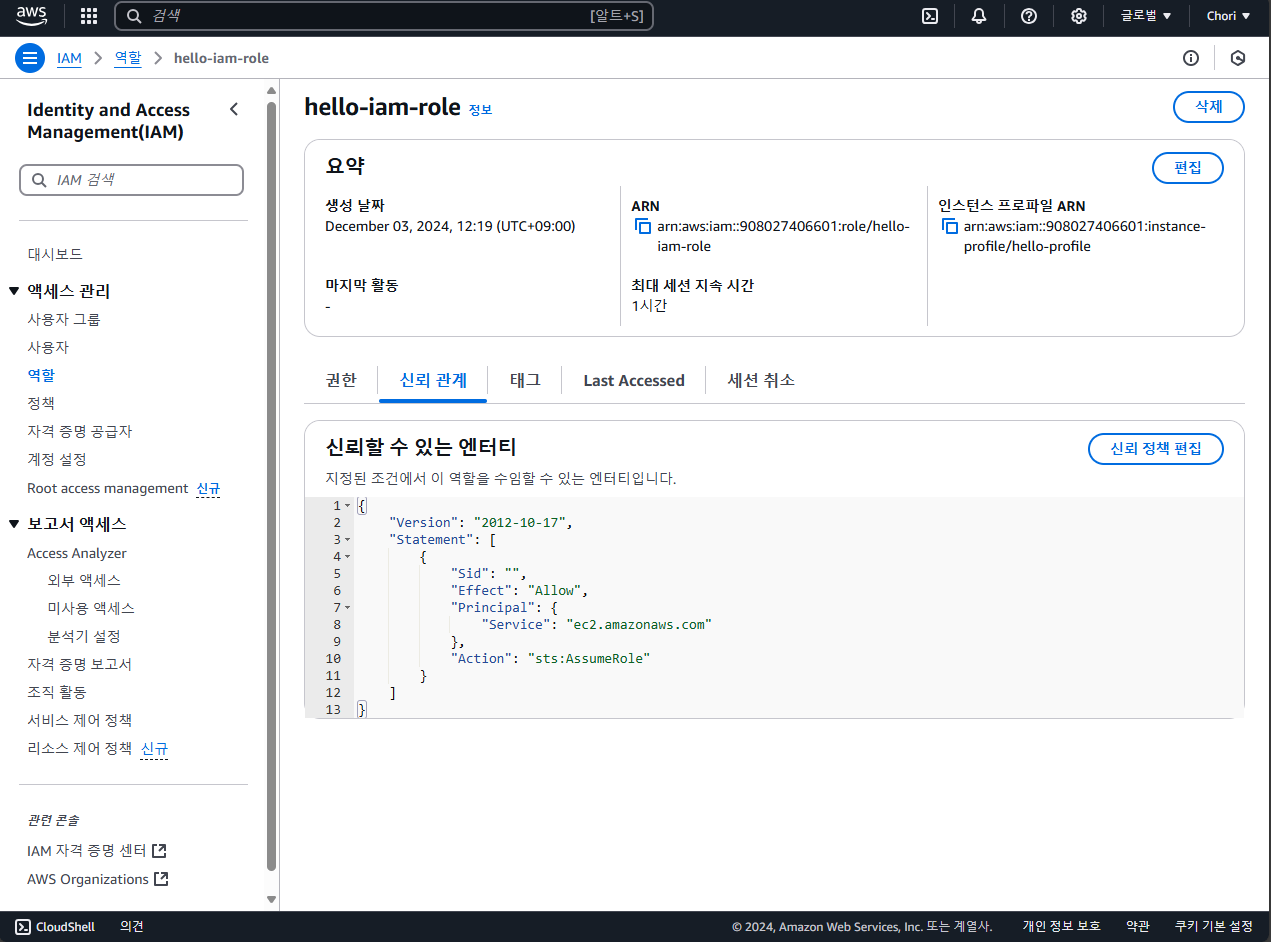Viewport: 1271px width, 942px height.
Task: Open the notifications bell icon
Action: click(979, 16)
